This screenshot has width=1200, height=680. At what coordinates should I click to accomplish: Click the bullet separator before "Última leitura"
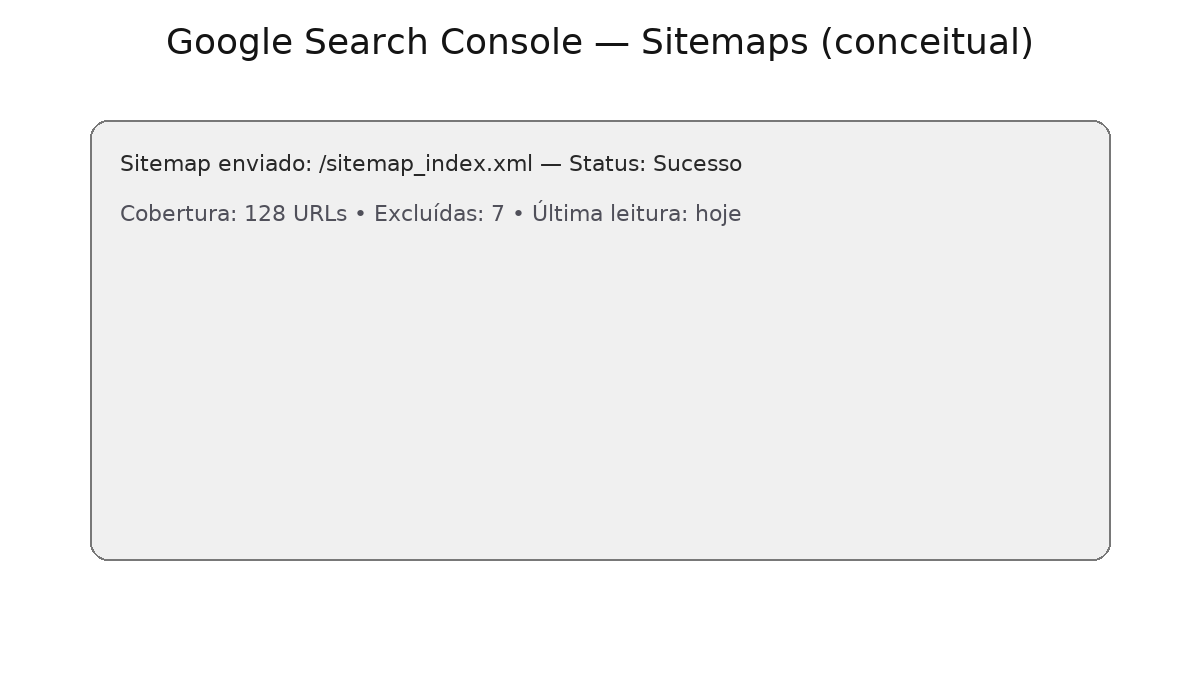518,214
